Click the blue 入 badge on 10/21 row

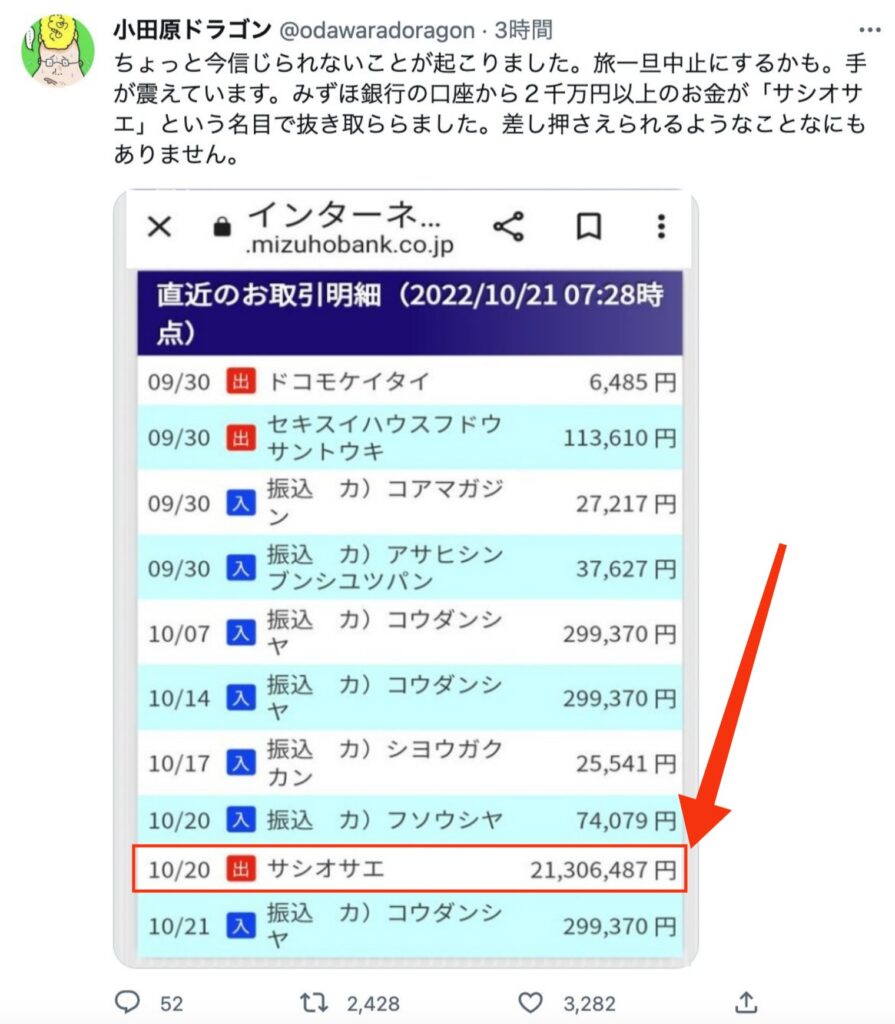tap(240, 925)
